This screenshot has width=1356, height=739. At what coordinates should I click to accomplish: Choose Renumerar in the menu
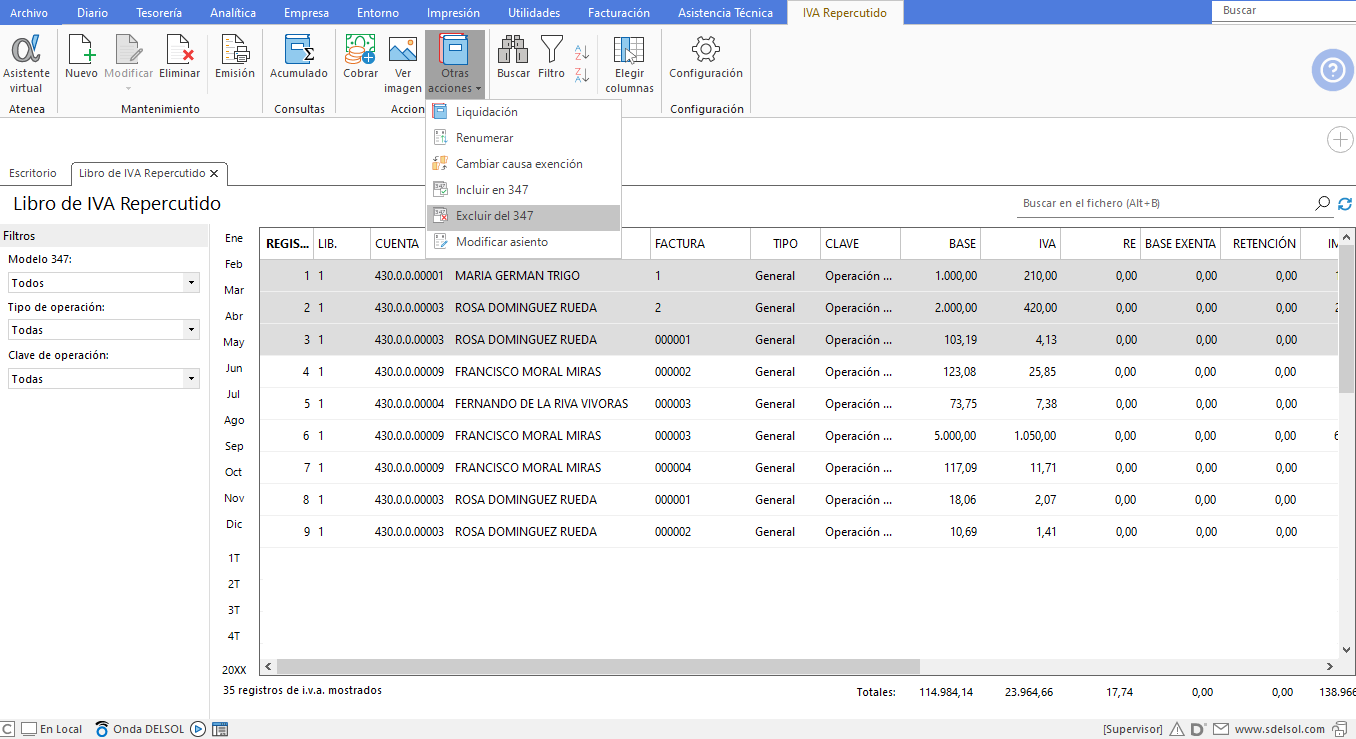pos(524,138)
